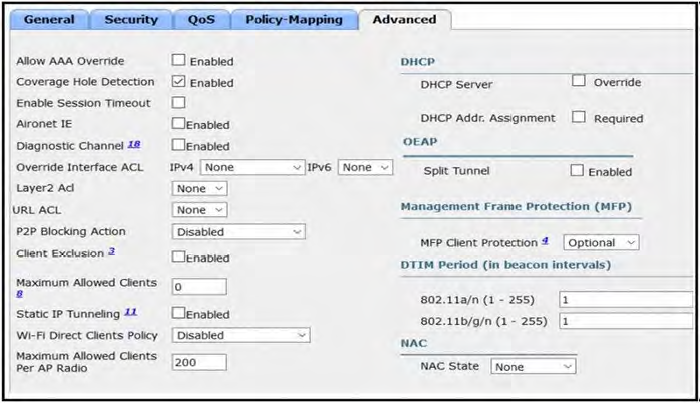Open the Layer2 Acl dropdown

pos(199,188)
